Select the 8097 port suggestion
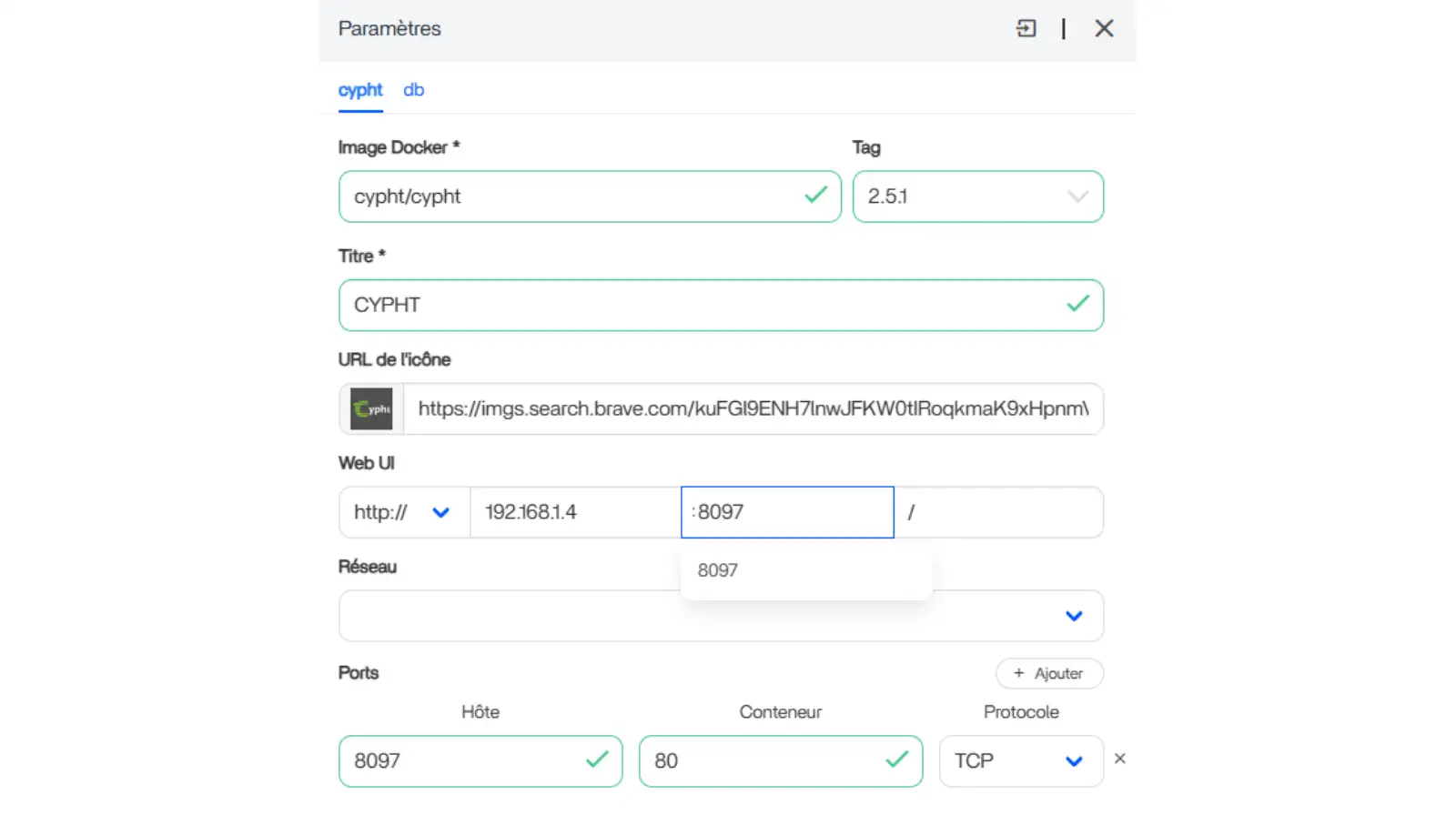 pos(718,570)
